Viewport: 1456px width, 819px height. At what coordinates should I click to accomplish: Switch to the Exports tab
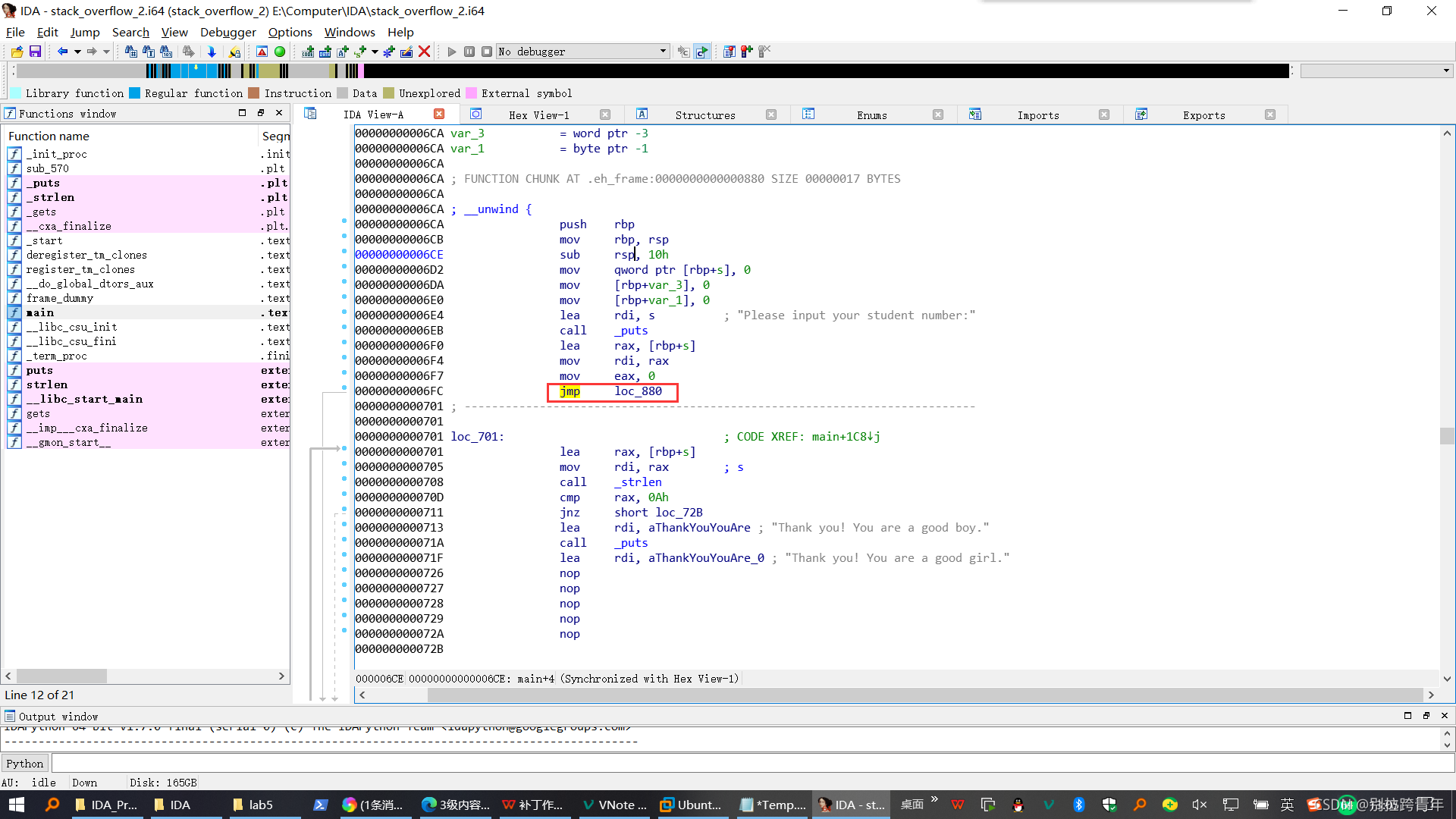tap(1203, 115)
